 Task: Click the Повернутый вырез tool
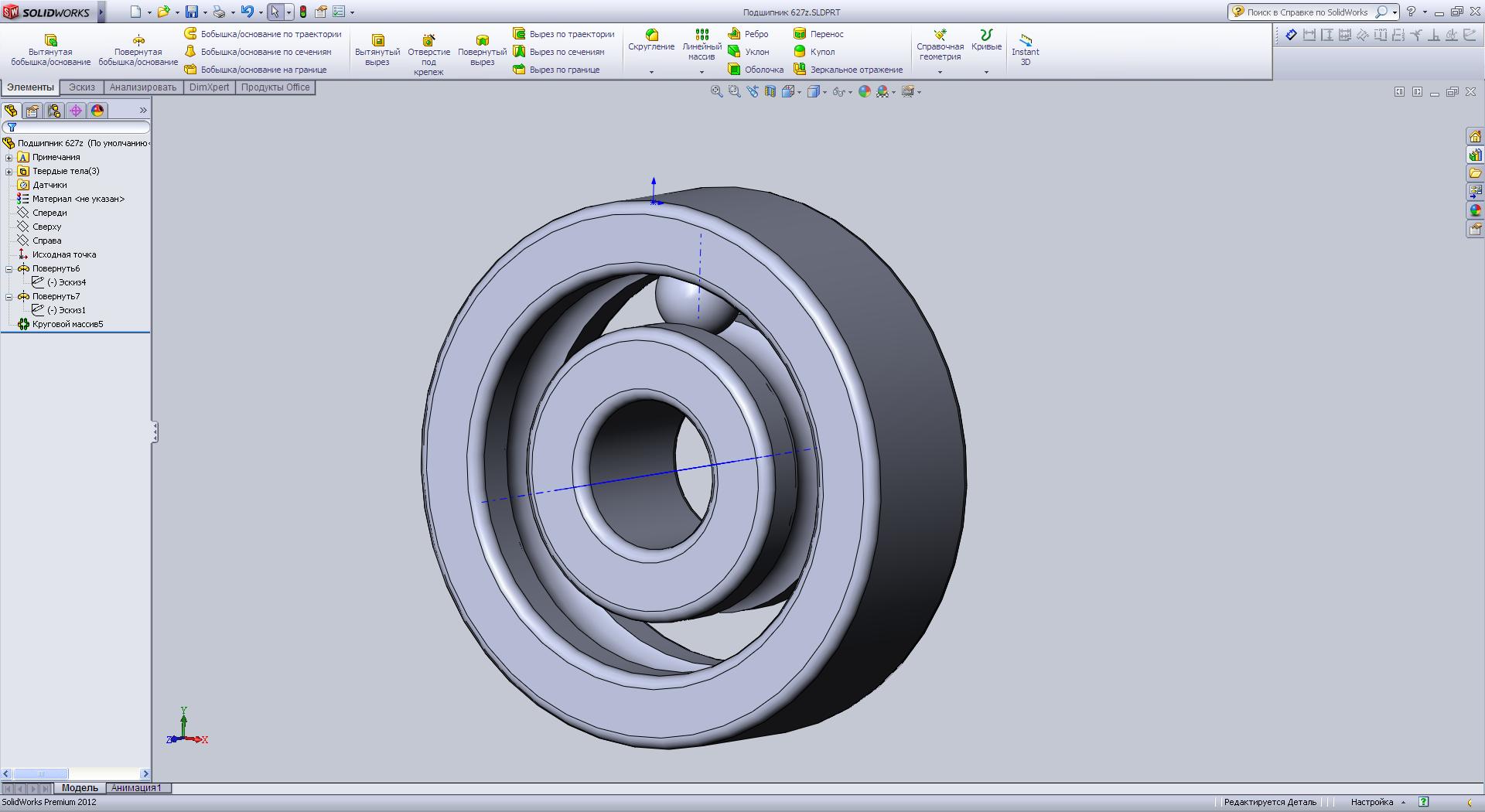(482, 49)
